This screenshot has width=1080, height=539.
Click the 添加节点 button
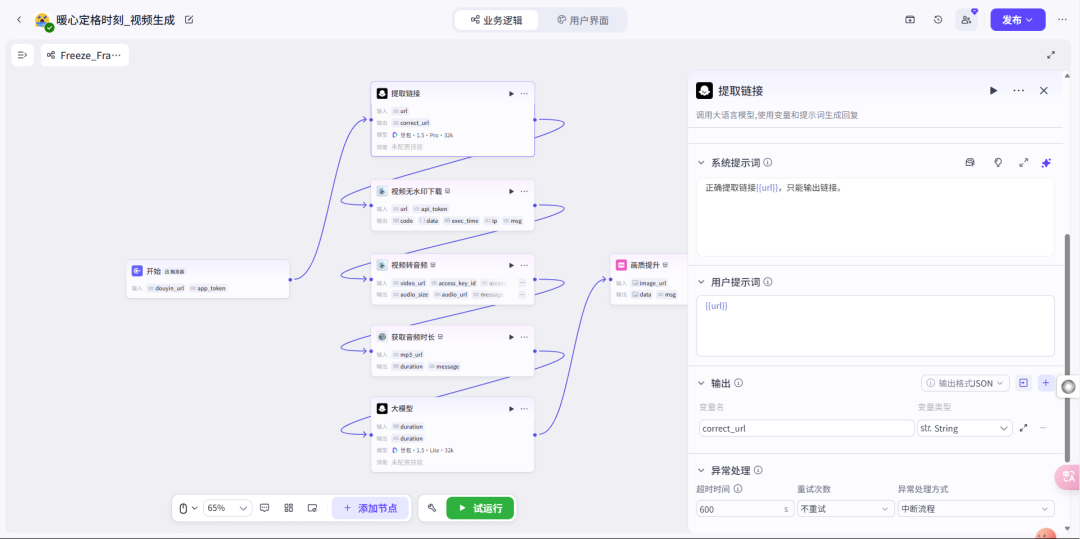[370, 508]
